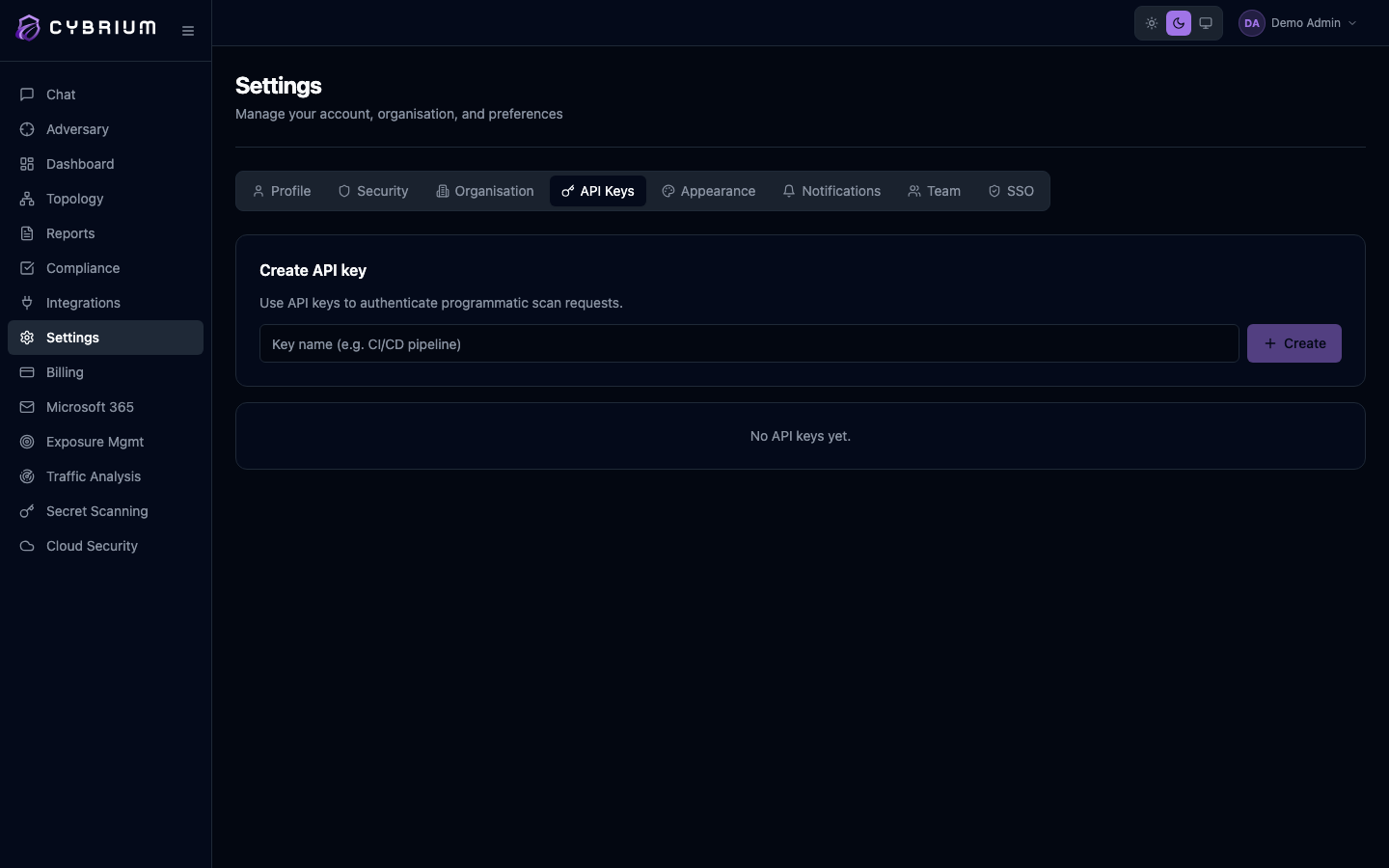Click the Create API key button
Image resolution: width=1389 pixels, height=868 pixels.
tap(1294, 343)
